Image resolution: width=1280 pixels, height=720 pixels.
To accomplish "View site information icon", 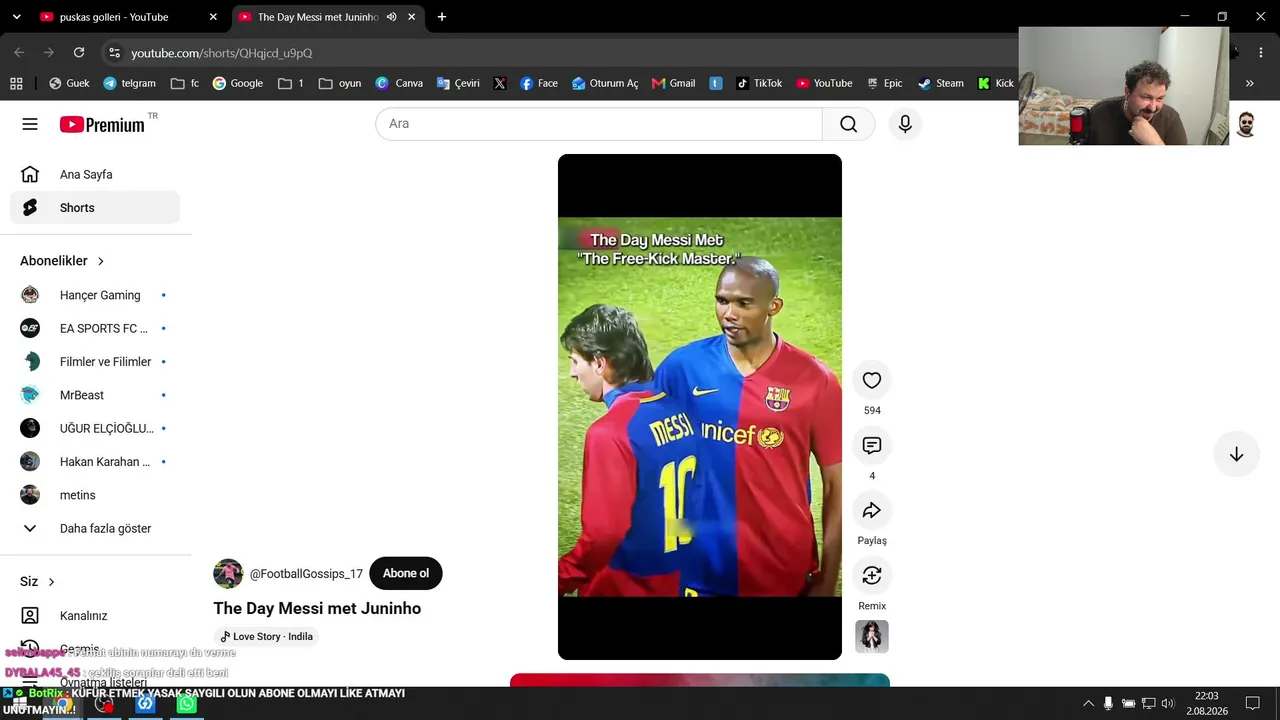I will (x=115, y=53).
